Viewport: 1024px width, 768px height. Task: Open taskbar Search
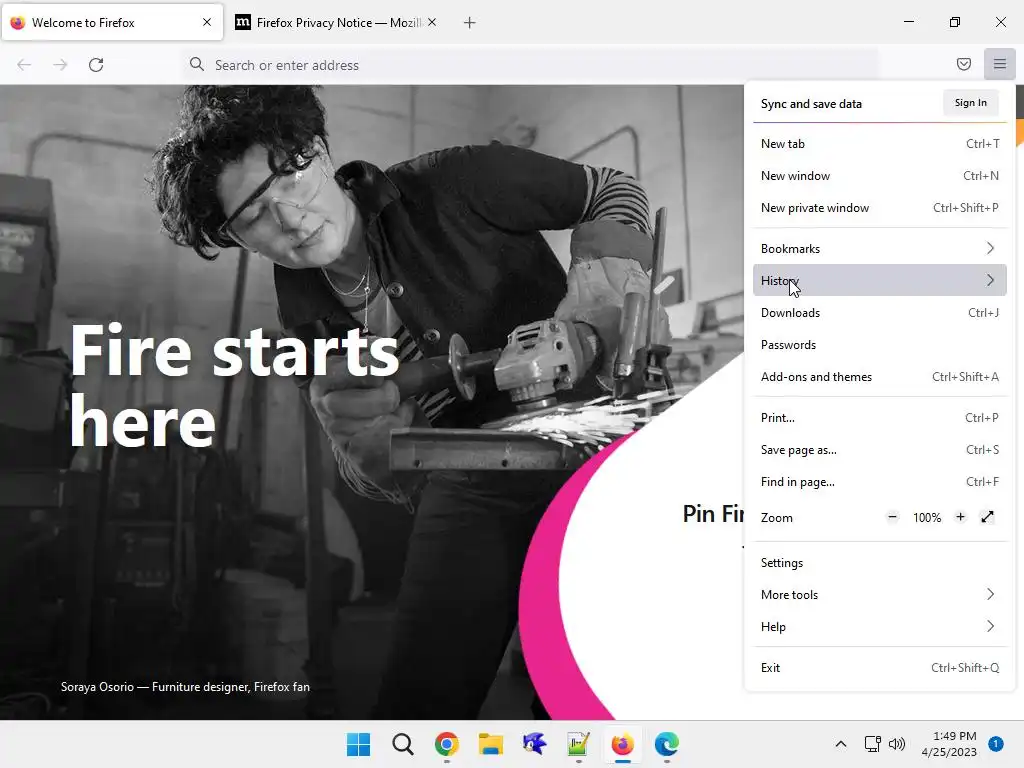(x=402, y=744)
